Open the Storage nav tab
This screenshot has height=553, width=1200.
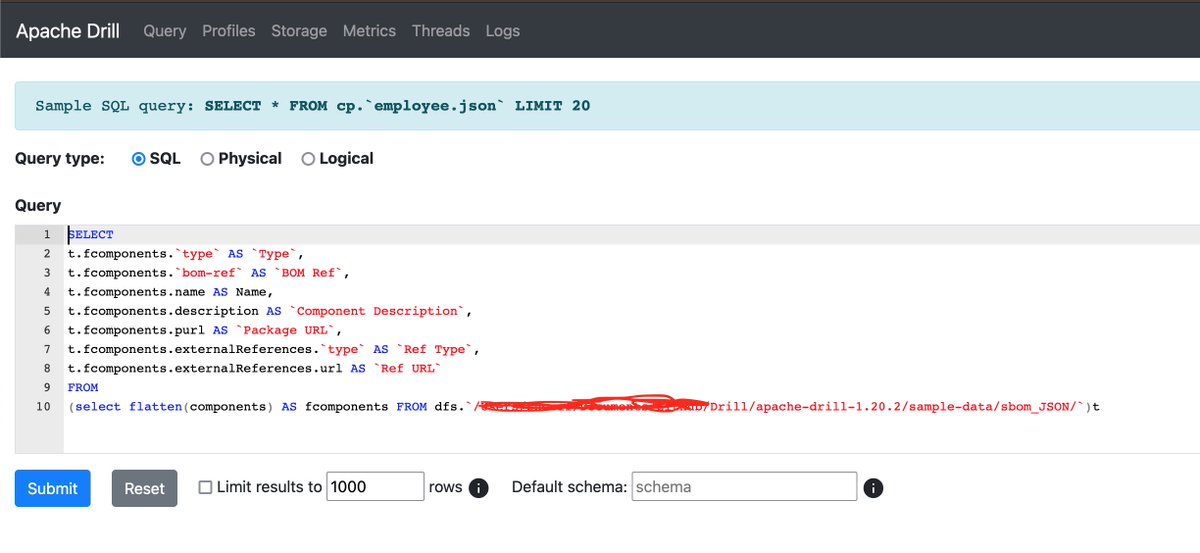(299, 31)
